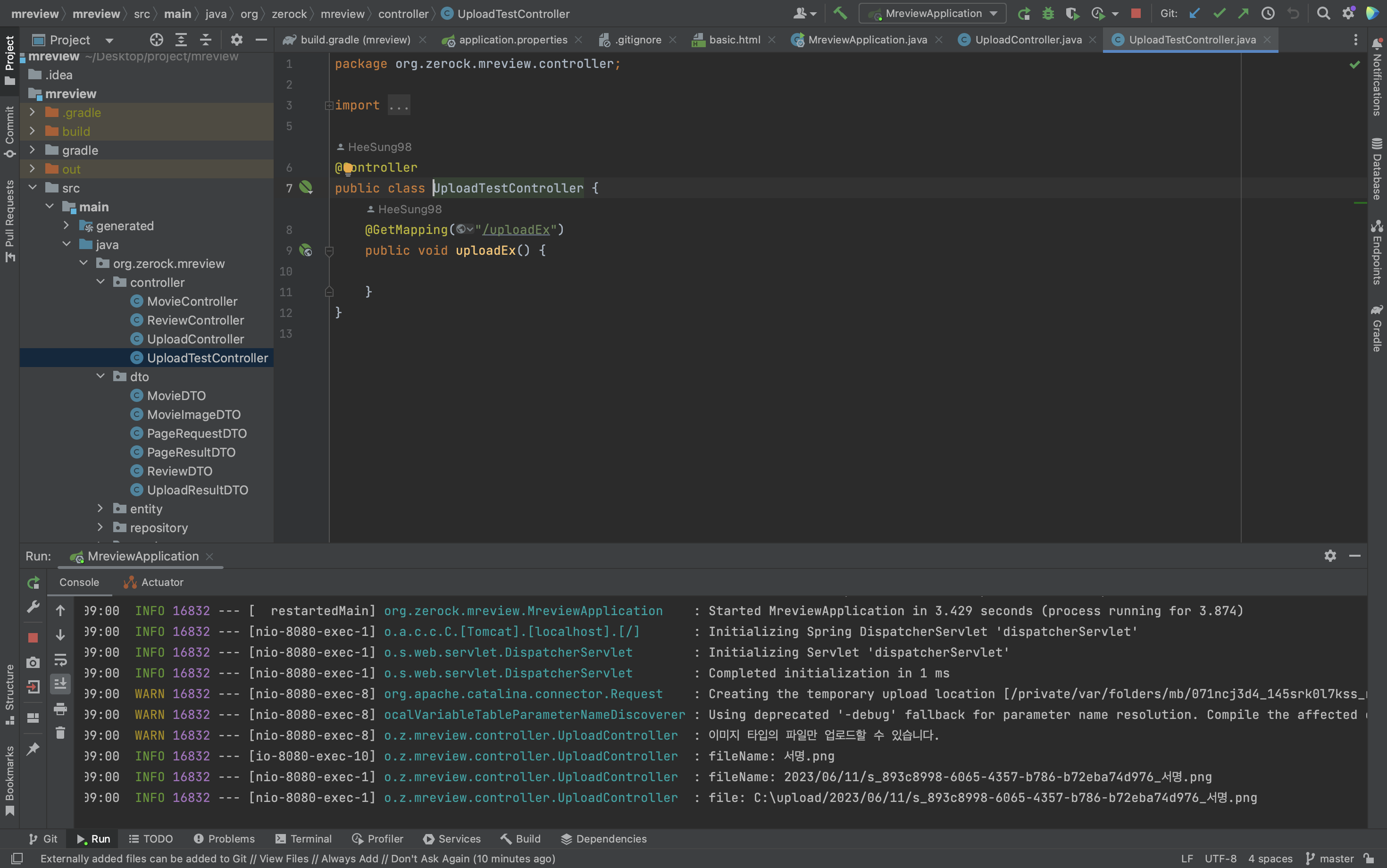Commit changes with Git checkmark icon

[x=1220, y=14]
